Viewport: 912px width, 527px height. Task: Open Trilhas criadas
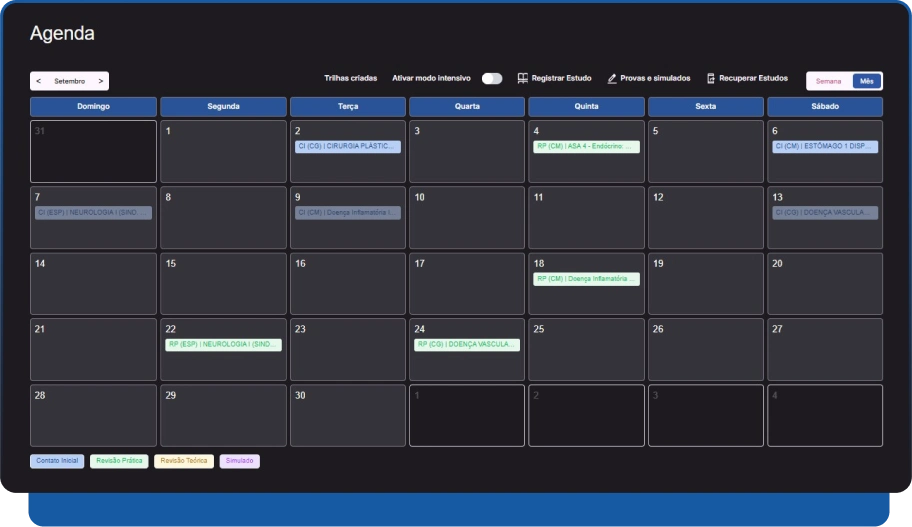click(350, 78)
